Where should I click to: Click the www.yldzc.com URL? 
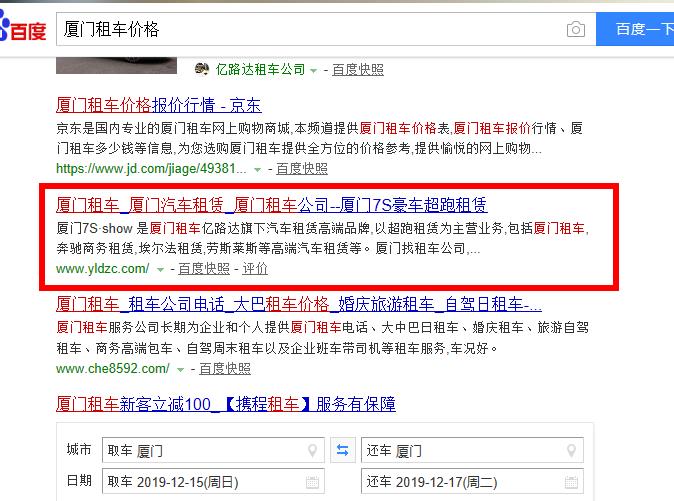[x=103, y=269]
